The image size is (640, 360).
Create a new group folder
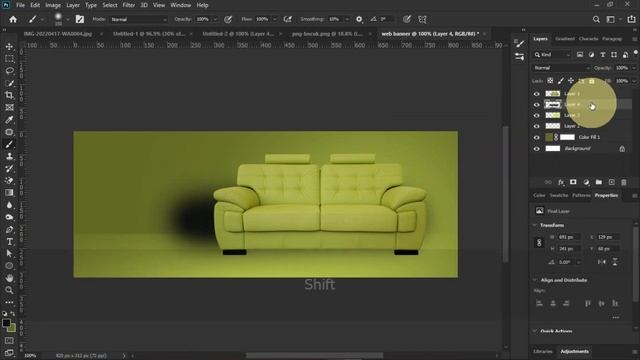pos(599,182)
